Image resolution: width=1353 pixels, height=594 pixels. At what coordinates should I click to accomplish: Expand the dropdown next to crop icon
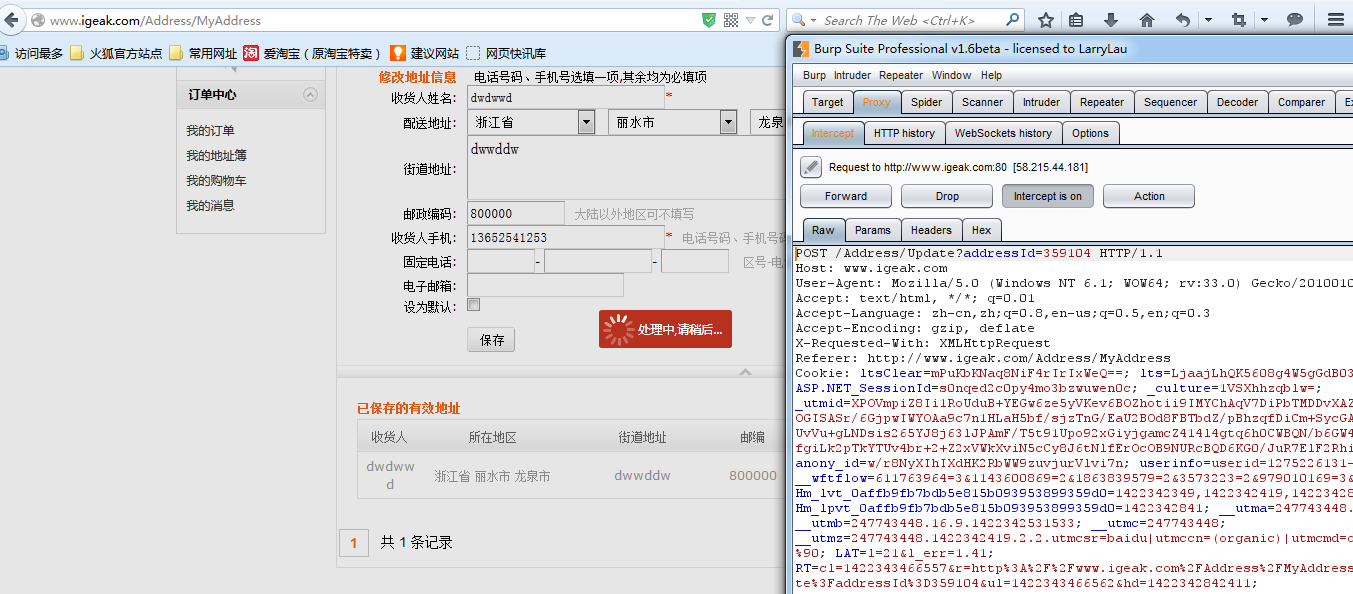click(1264, 20)
